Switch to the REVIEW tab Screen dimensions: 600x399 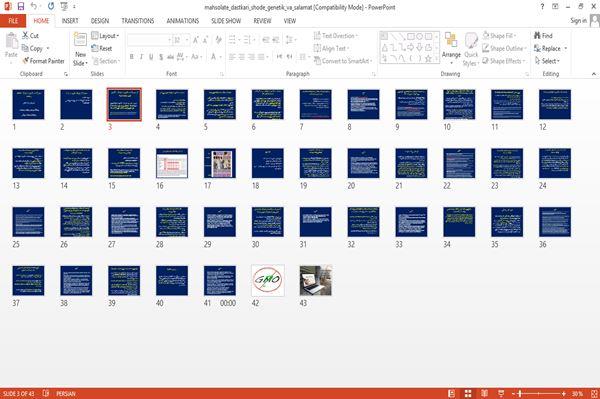coord(262,21)
